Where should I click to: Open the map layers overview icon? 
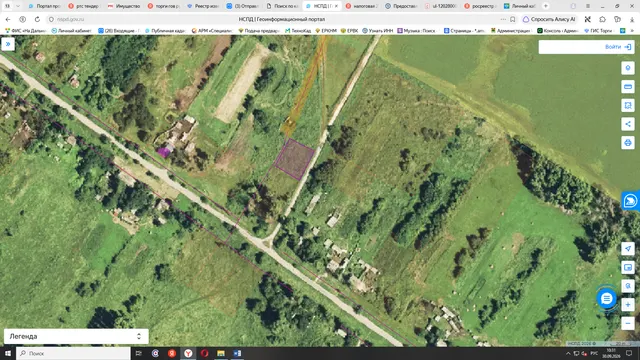628,267
